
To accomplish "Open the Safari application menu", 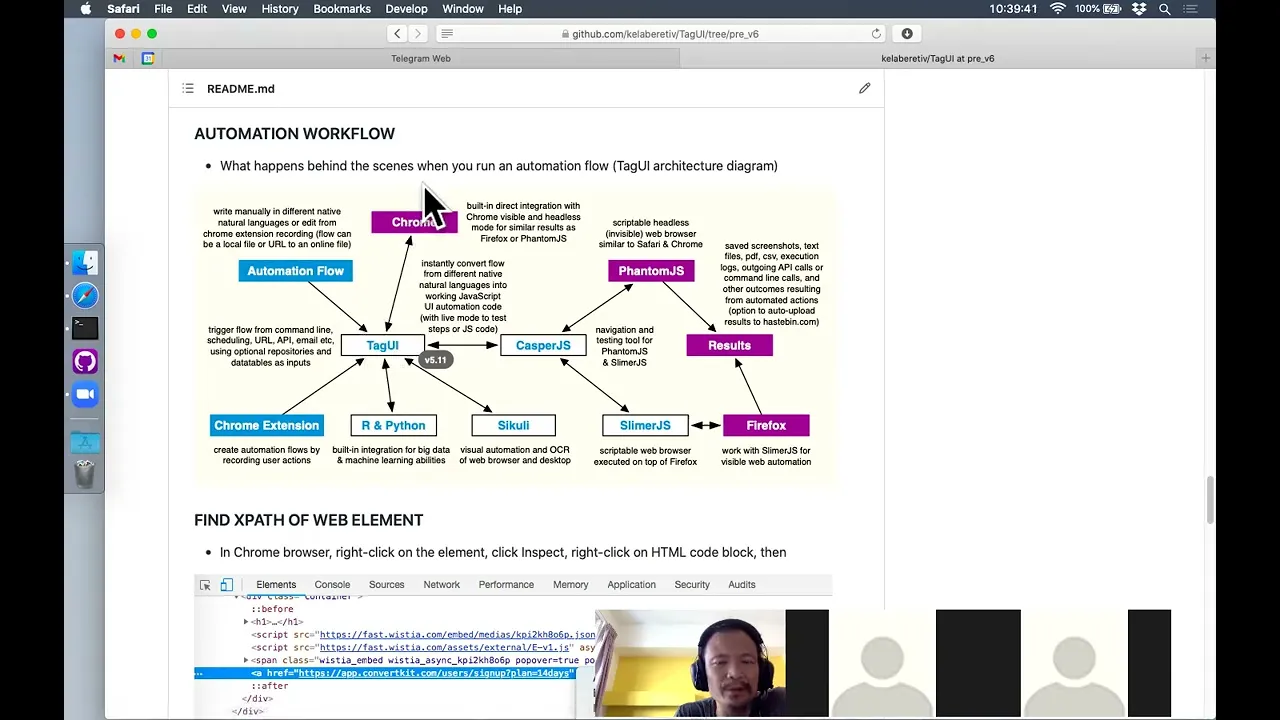I will click(x=123, y=9).
